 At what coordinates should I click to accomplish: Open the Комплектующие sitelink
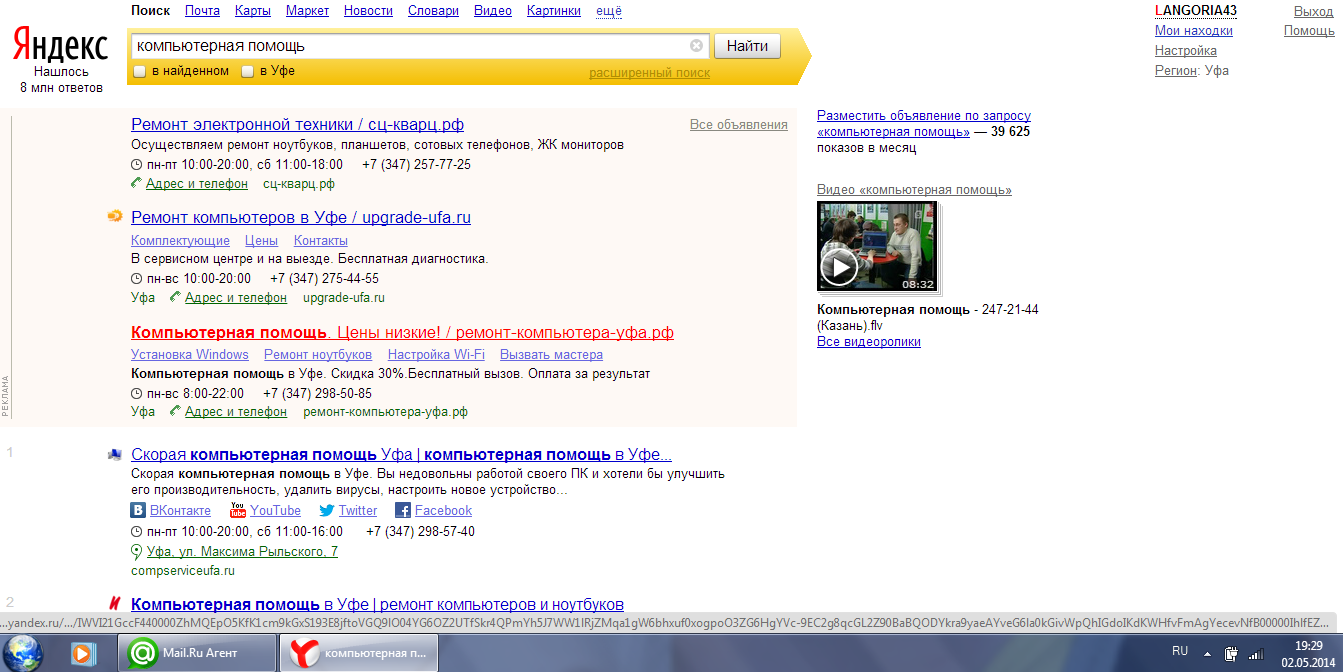[180, 241]
